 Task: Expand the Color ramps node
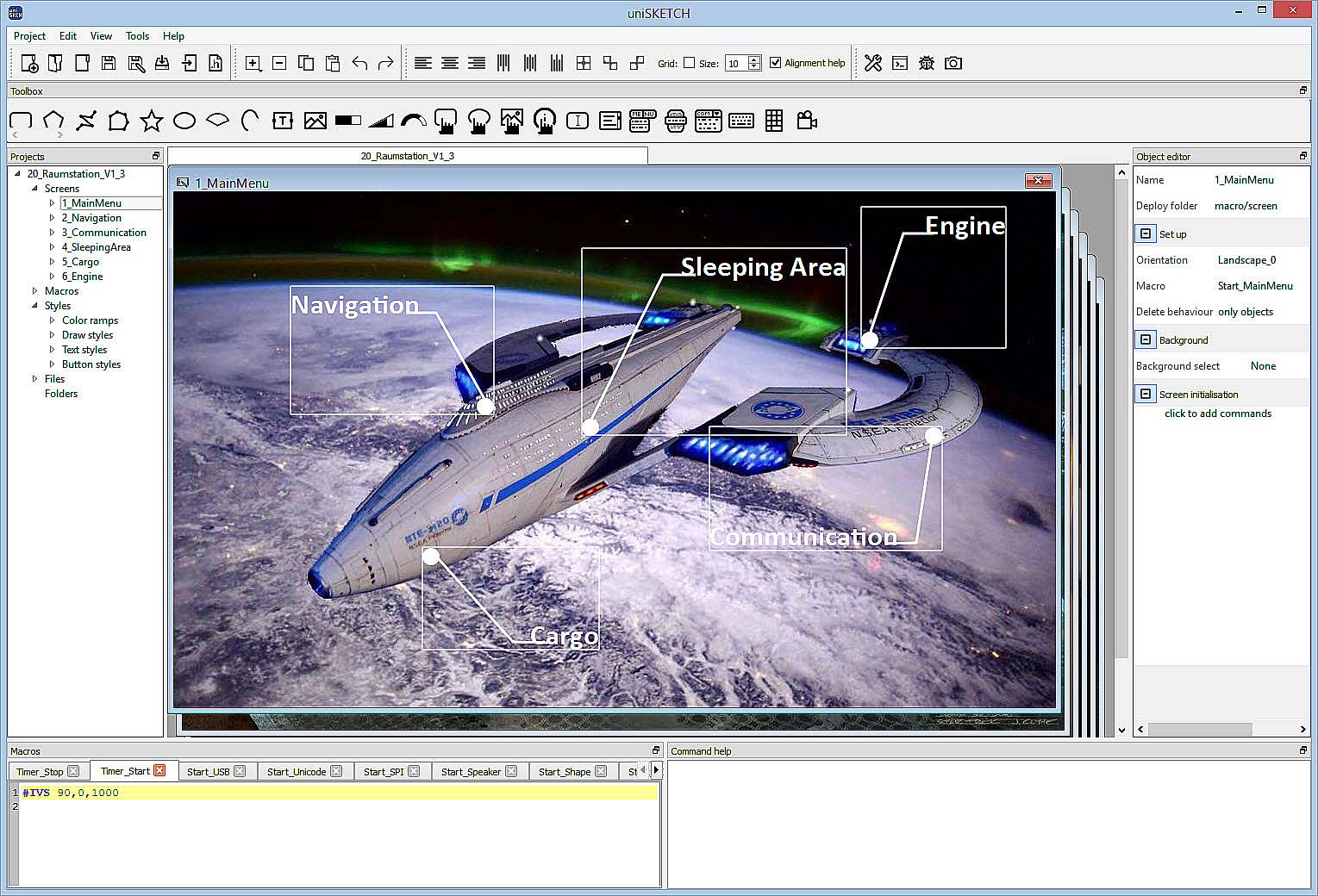click(x=52, y=320)
